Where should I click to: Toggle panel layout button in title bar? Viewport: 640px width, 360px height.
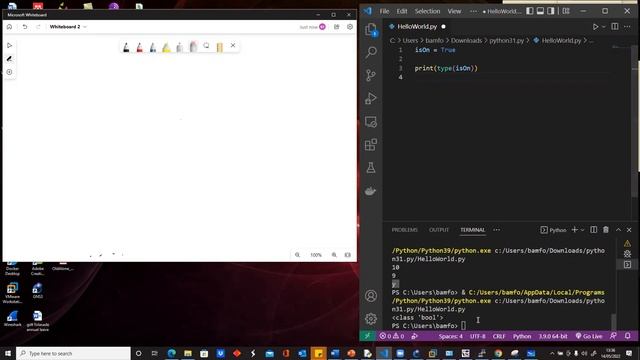point(540,11)
